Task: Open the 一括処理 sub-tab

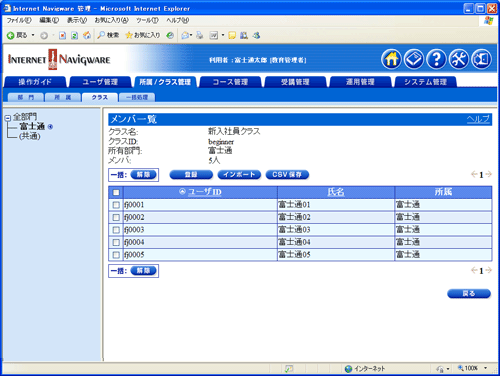Action: (x=137, y=97)
